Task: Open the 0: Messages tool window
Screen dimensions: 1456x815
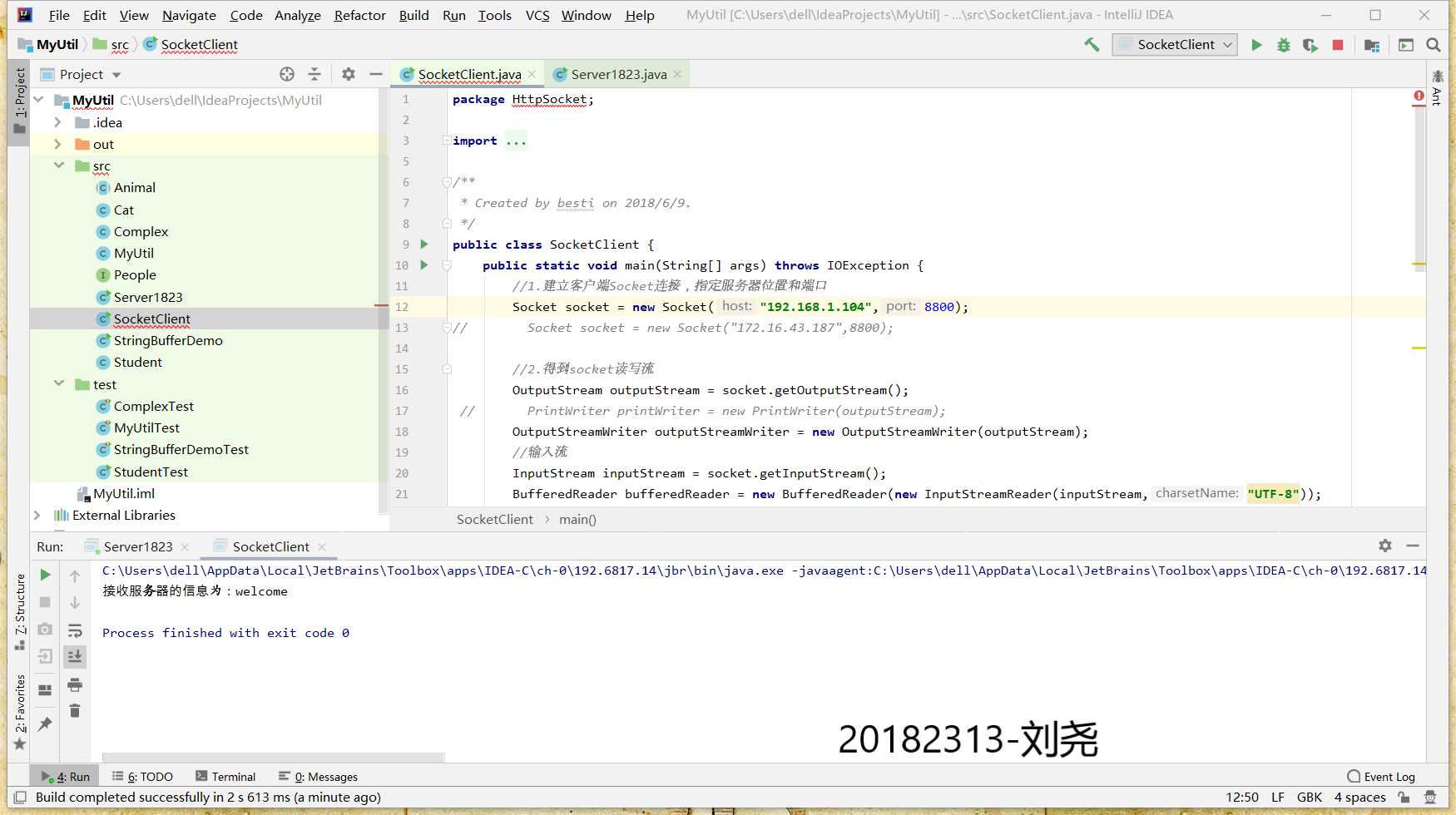Action: pos(318,777)
